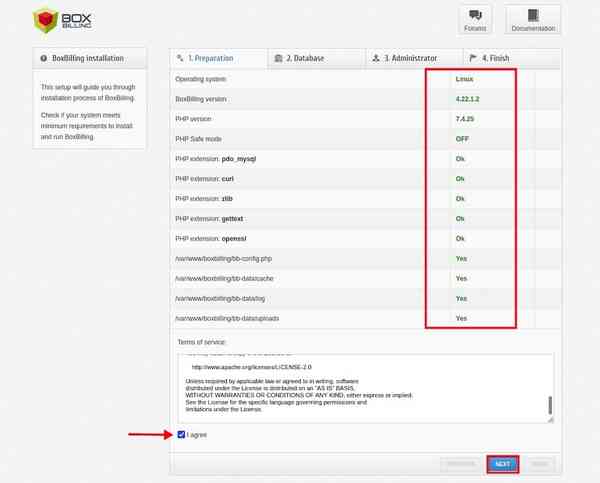600x483 pixels.
Task: Click the pdo_mysql extension row label
Action: click(x=215, y=159)
